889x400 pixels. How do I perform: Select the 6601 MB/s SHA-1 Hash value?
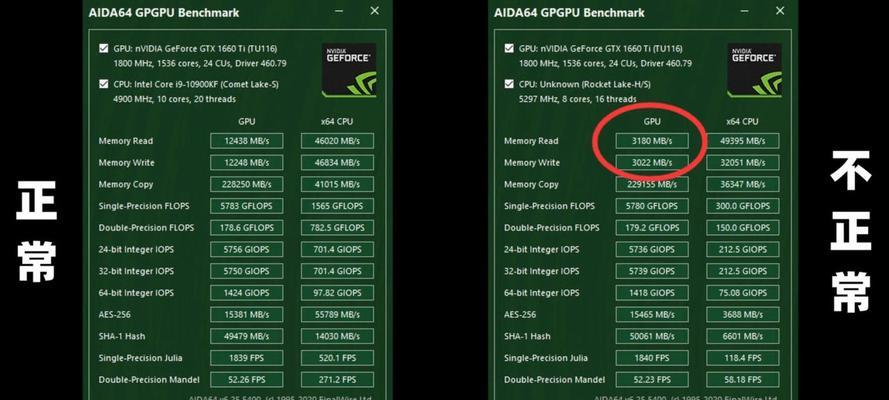click(743, 337)
